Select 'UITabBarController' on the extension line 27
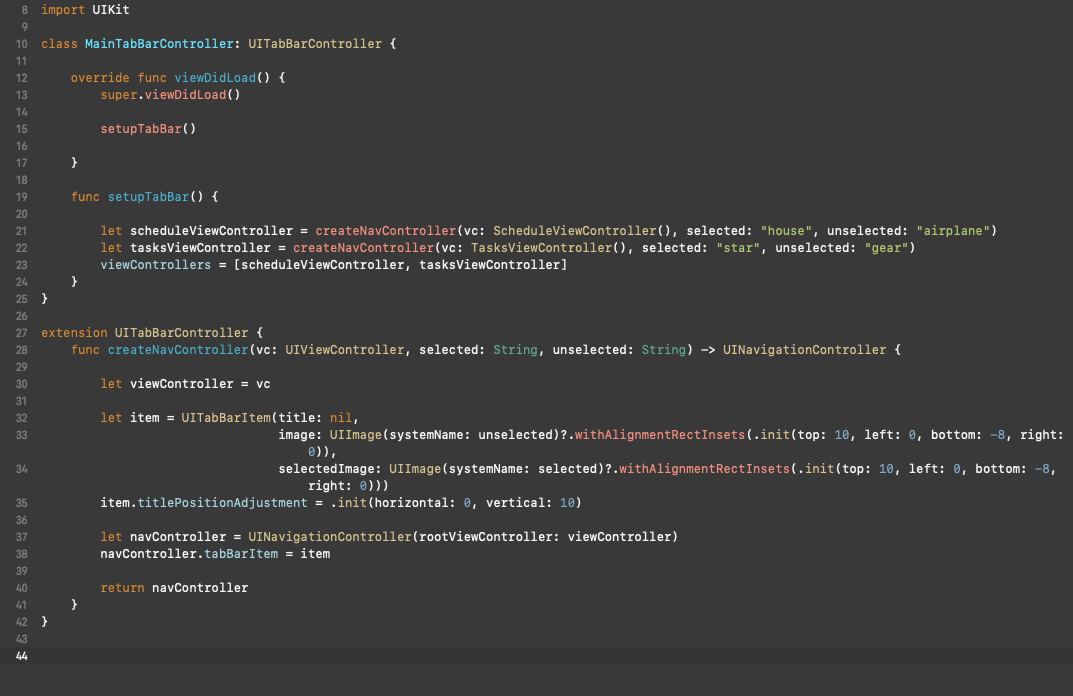 click(181, 333)
